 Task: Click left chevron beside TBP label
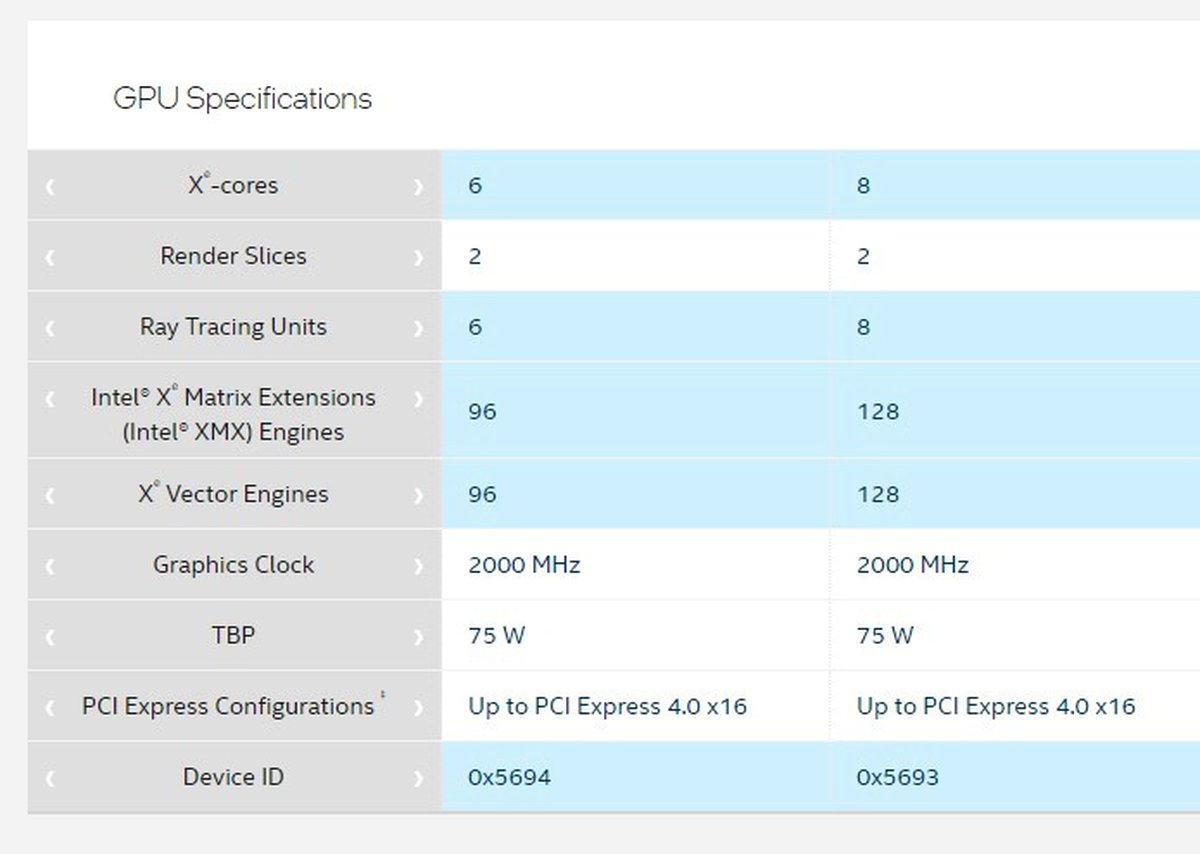50,636
